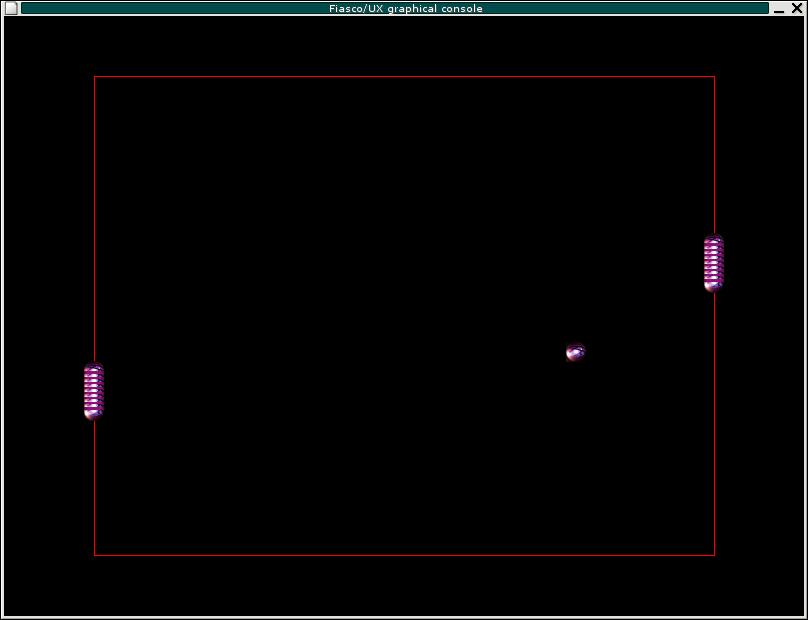Click the red right border below the paddle

click(x=714, y=420)
